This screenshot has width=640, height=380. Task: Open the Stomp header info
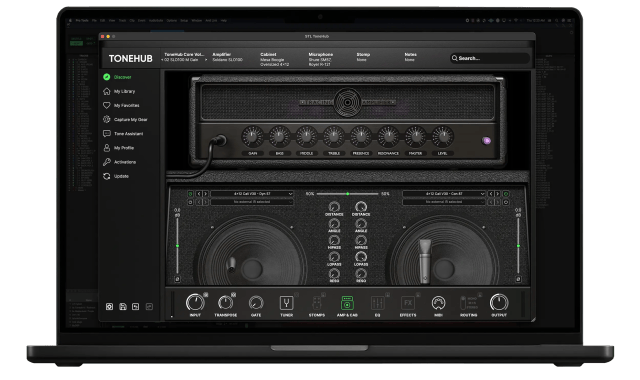pos(363,57)
